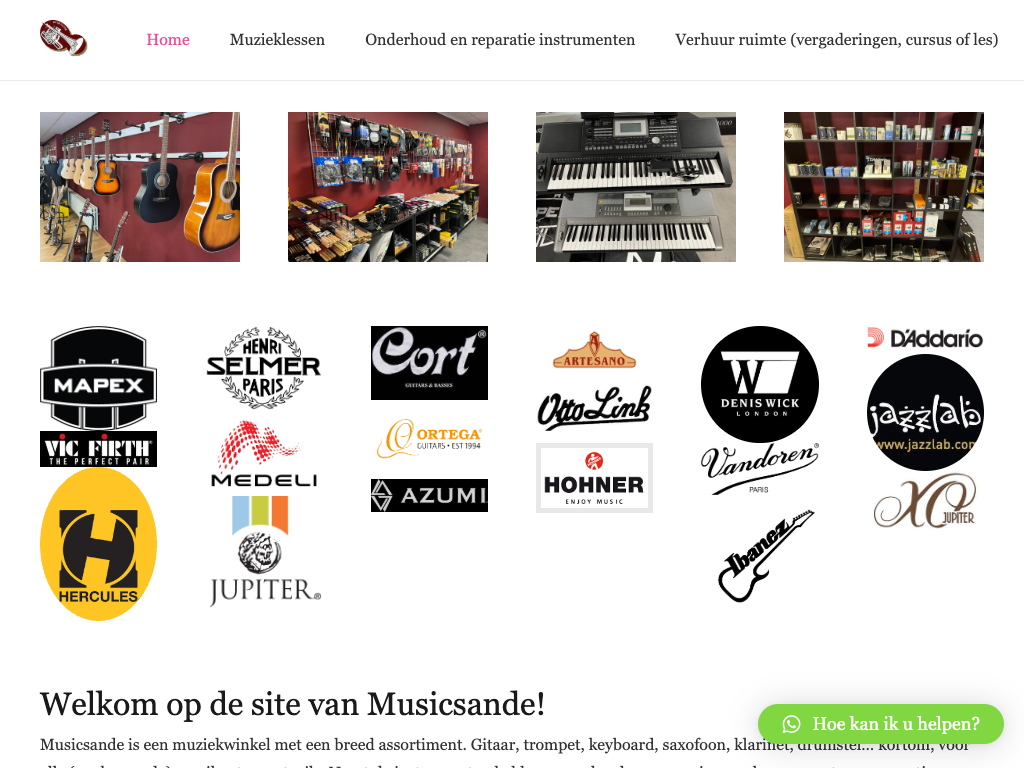The height and width of the screenshot is (768, 1024).
Task: Click the Mapex brand logo
Action: (x=99, y=378)
